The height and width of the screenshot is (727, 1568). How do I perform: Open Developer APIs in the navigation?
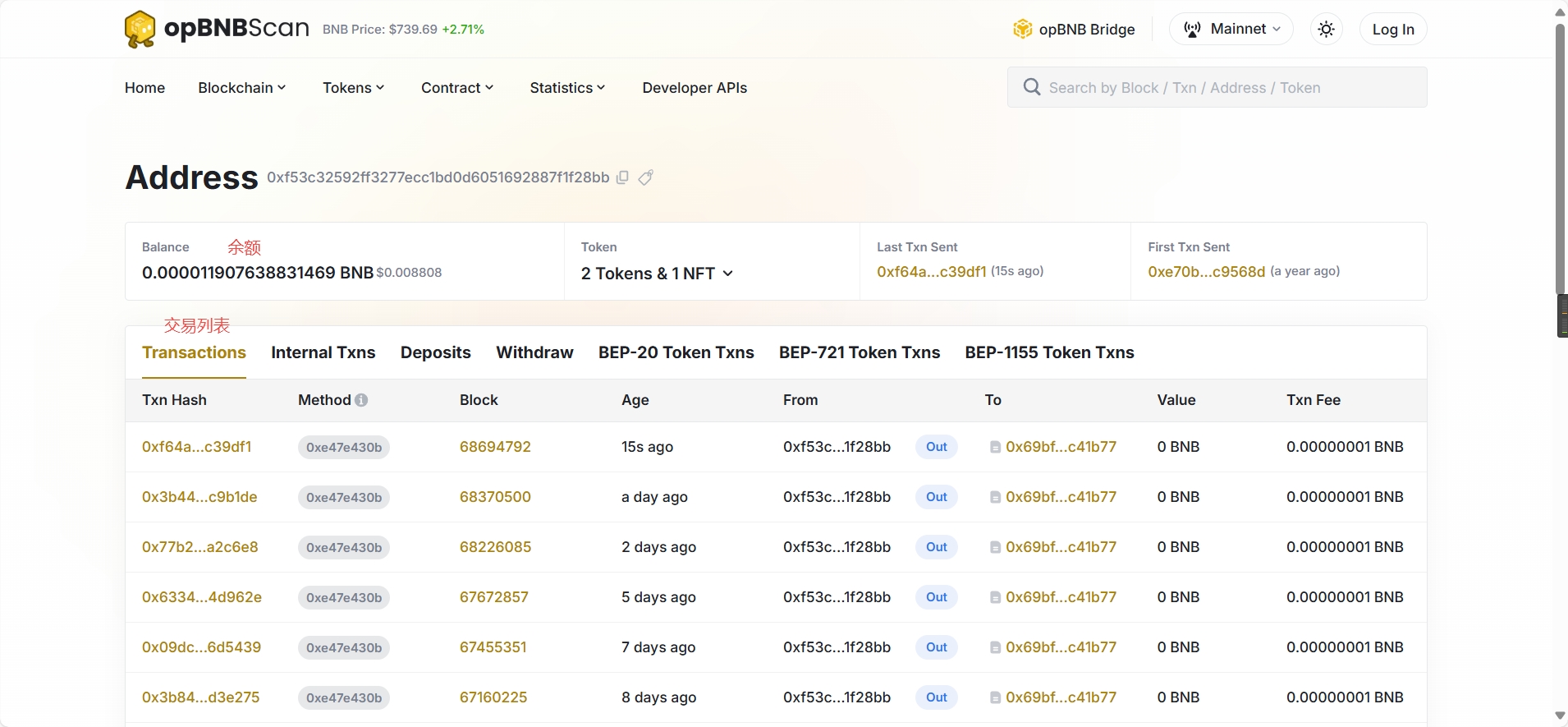click(695, 88)
